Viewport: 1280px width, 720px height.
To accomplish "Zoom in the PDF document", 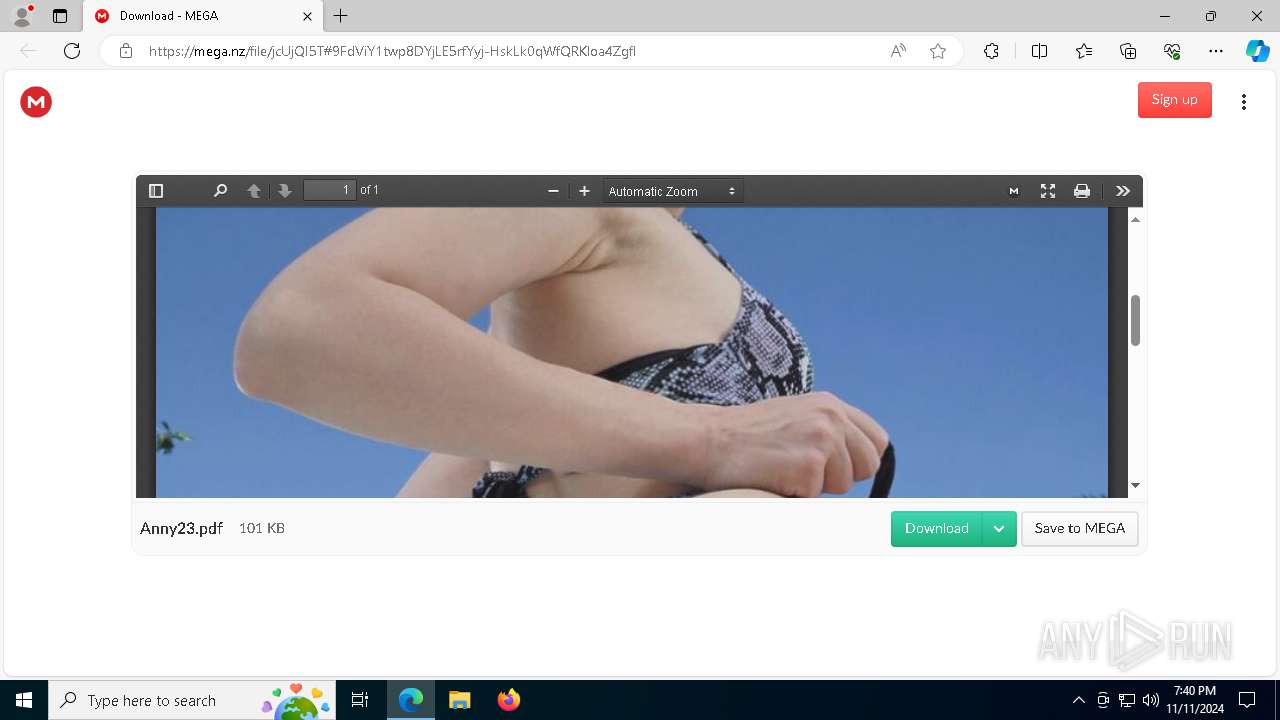I will (585, 191).
